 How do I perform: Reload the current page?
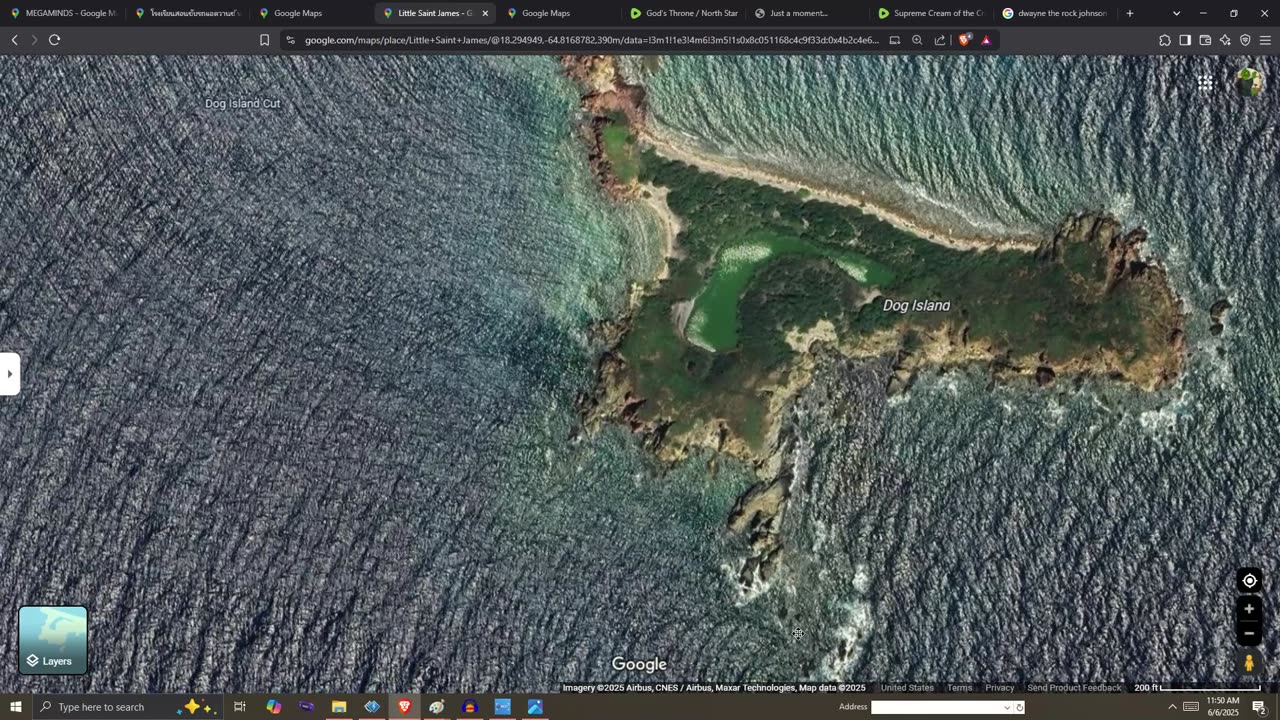pos(55,40)
